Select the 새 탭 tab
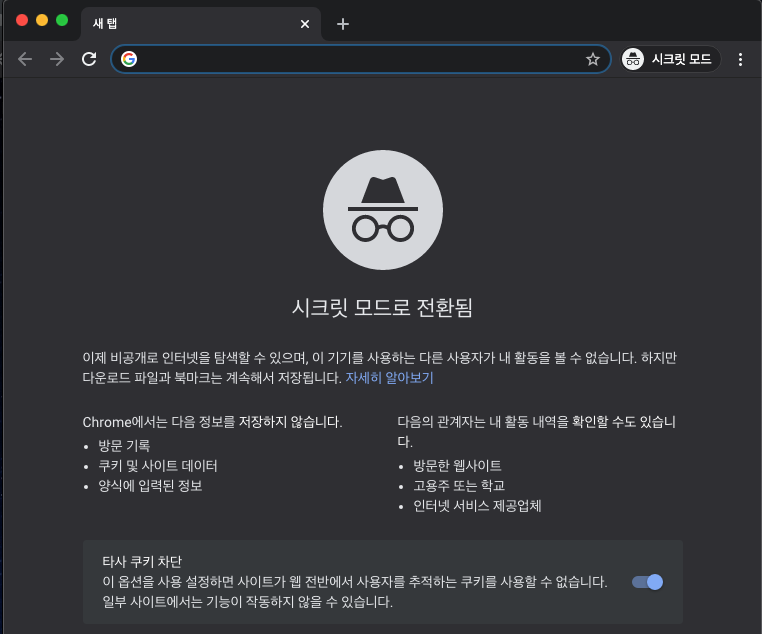 [x=201, y=24]
